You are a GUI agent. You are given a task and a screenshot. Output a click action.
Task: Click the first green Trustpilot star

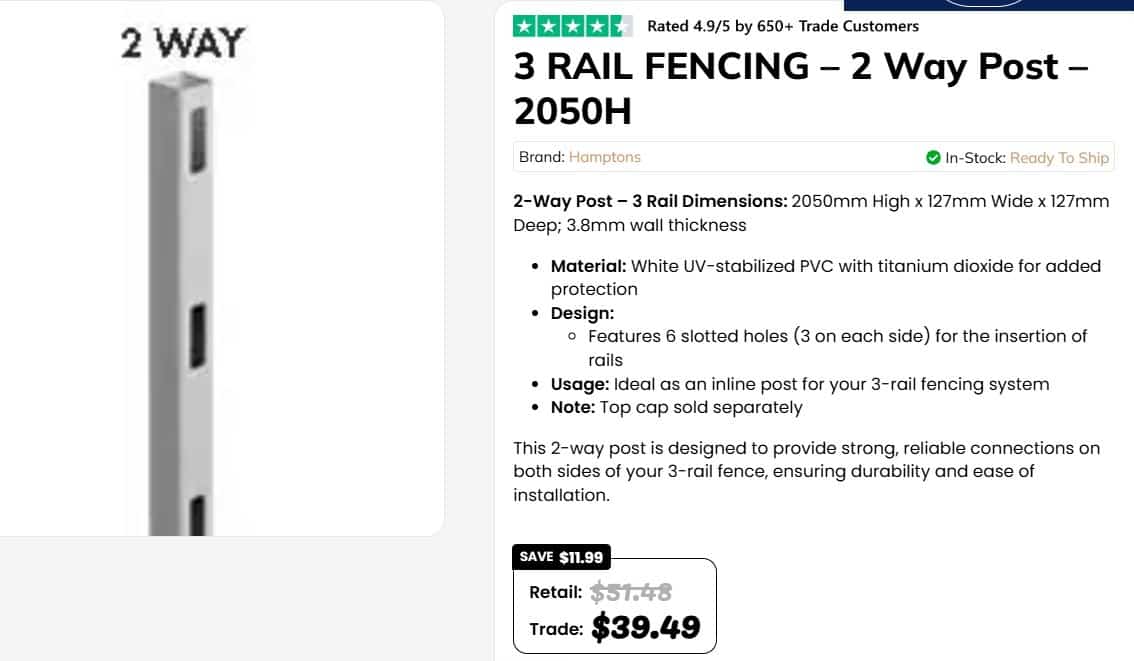coord(525,26)
